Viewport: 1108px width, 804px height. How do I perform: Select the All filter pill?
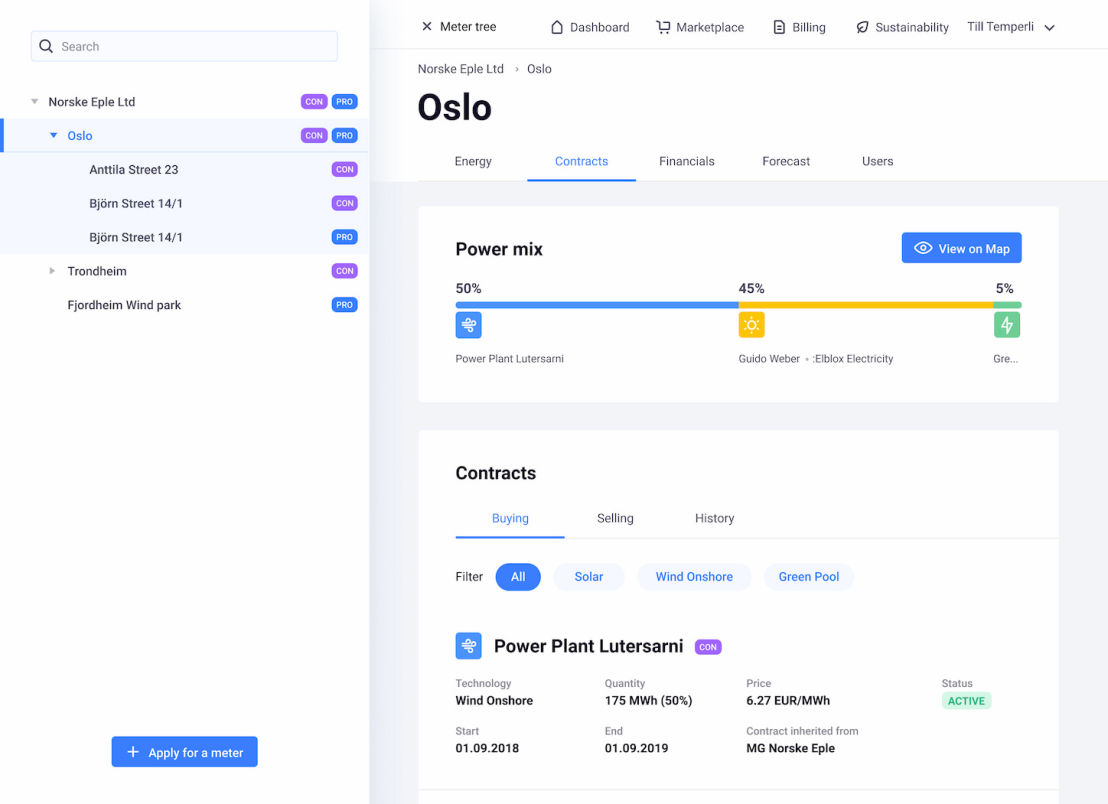518,577
